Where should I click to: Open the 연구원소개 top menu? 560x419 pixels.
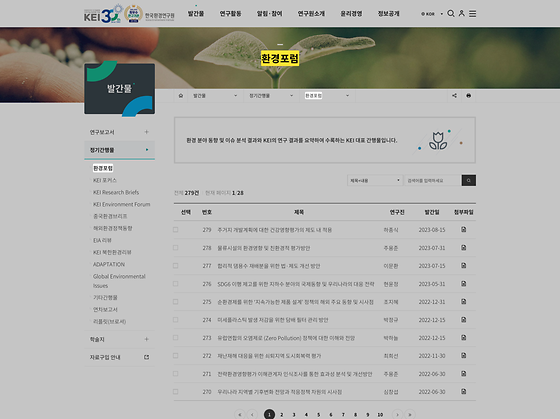tap(311, 14)
